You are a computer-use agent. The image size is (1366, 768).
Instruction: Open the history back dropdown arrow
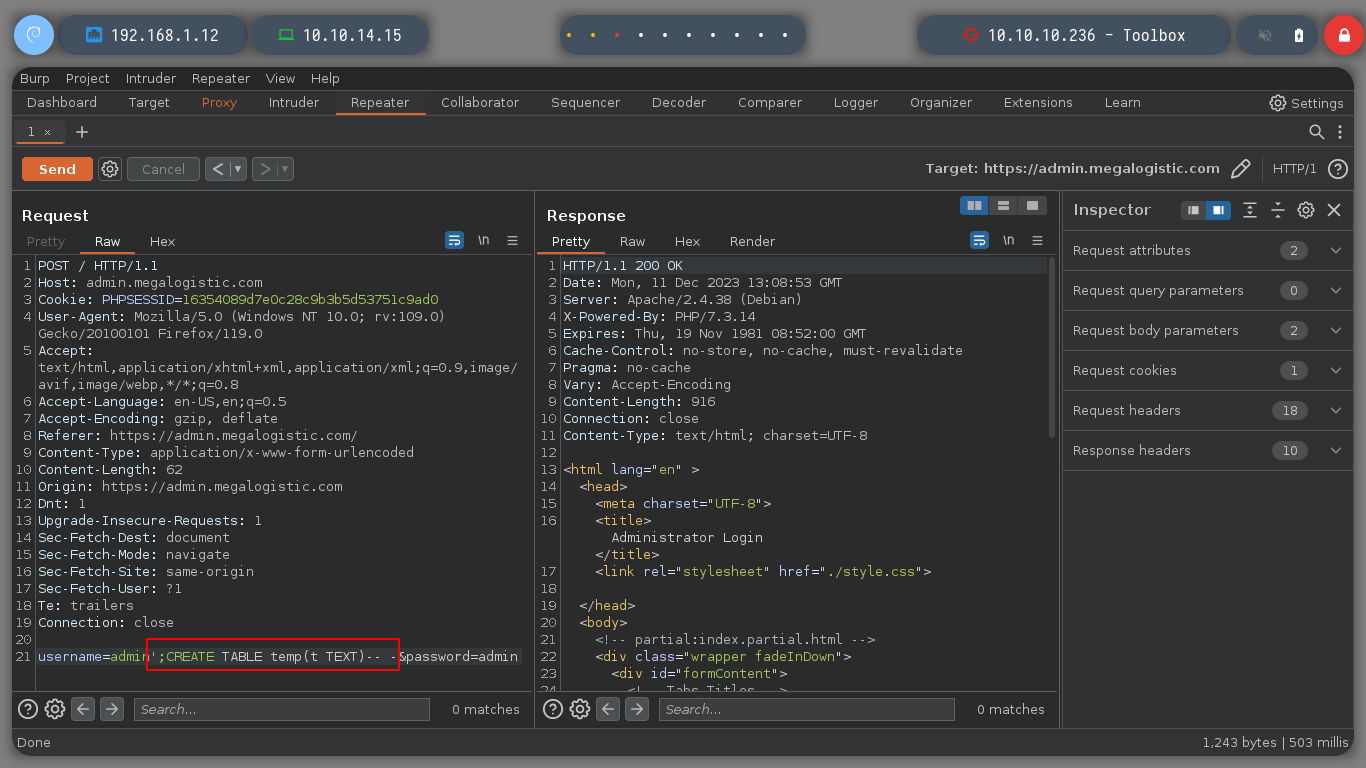pos(238,169)
